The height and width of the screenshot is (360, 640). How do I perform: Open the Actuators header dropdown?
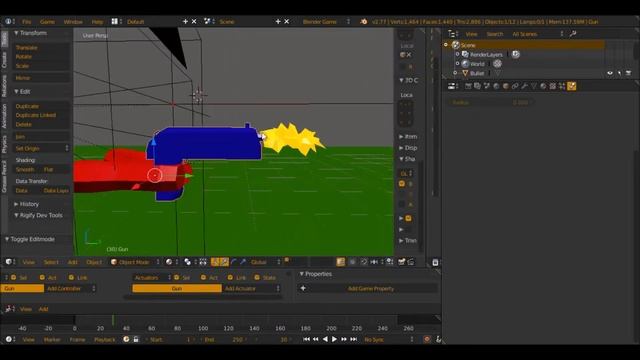152,278
